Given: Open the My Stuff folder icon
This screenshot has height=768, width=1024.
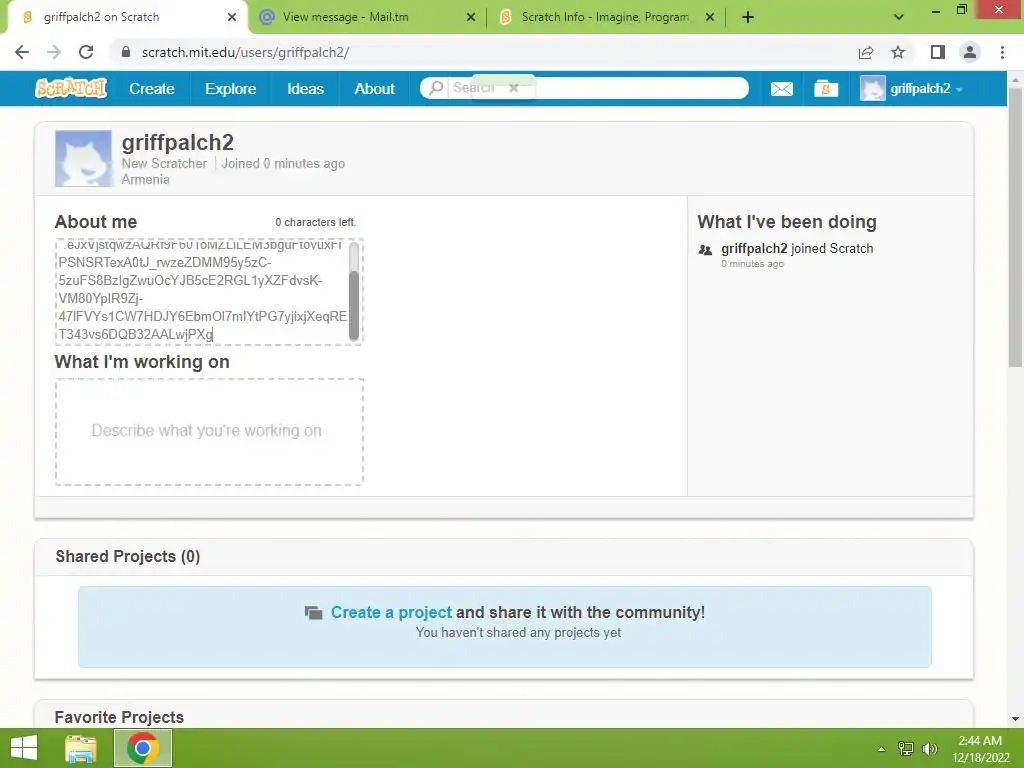Looking at the screenshot, I should (x=825, y=89).
